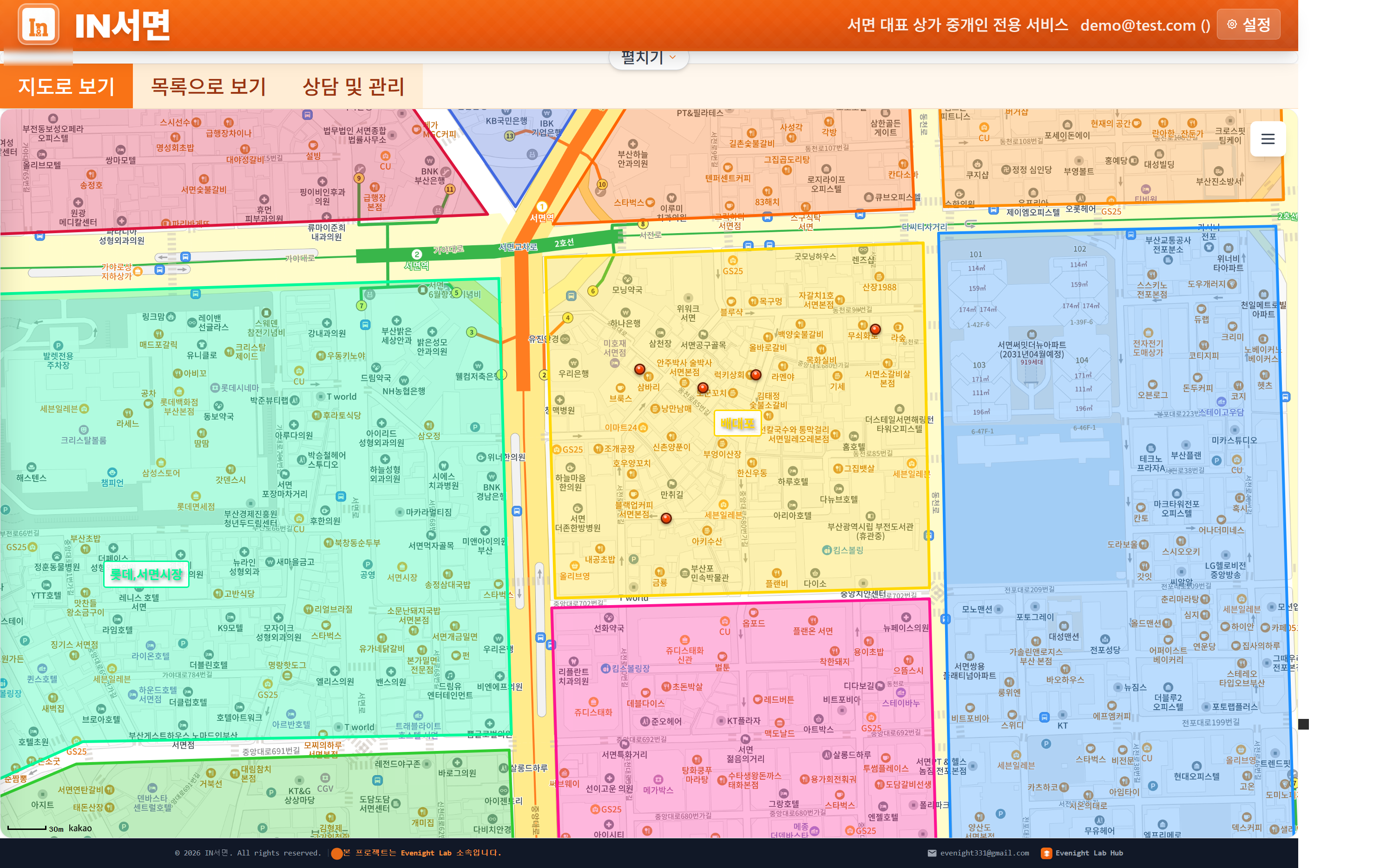
Task: Click red marker between 서면본점 and 김태정 숯불소갈비
Action: pyautogui.click(x=702, y=388)
